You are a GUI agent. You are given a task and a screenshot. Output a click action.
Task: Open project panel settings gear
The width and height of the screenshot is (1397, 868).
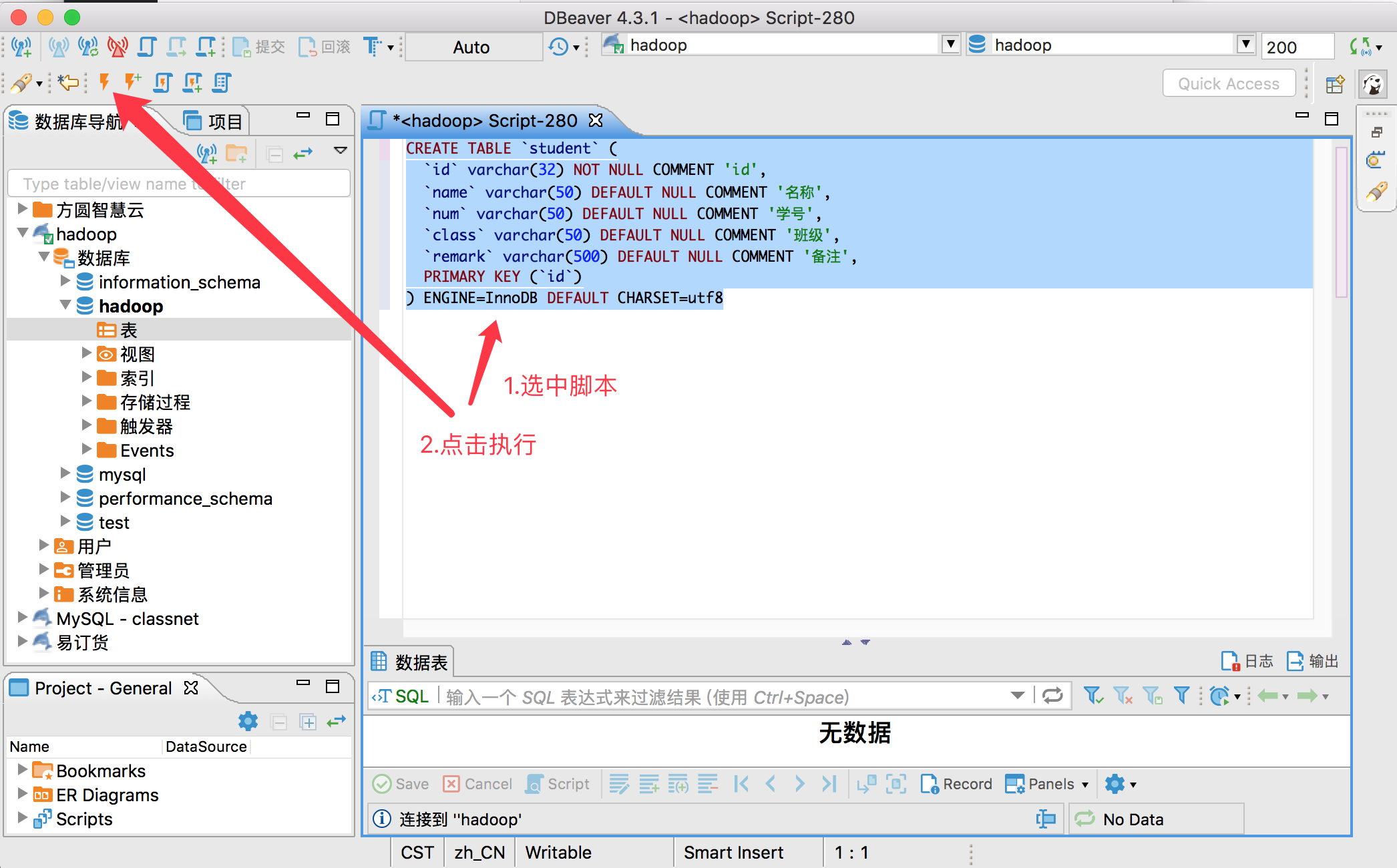[248, 721]
